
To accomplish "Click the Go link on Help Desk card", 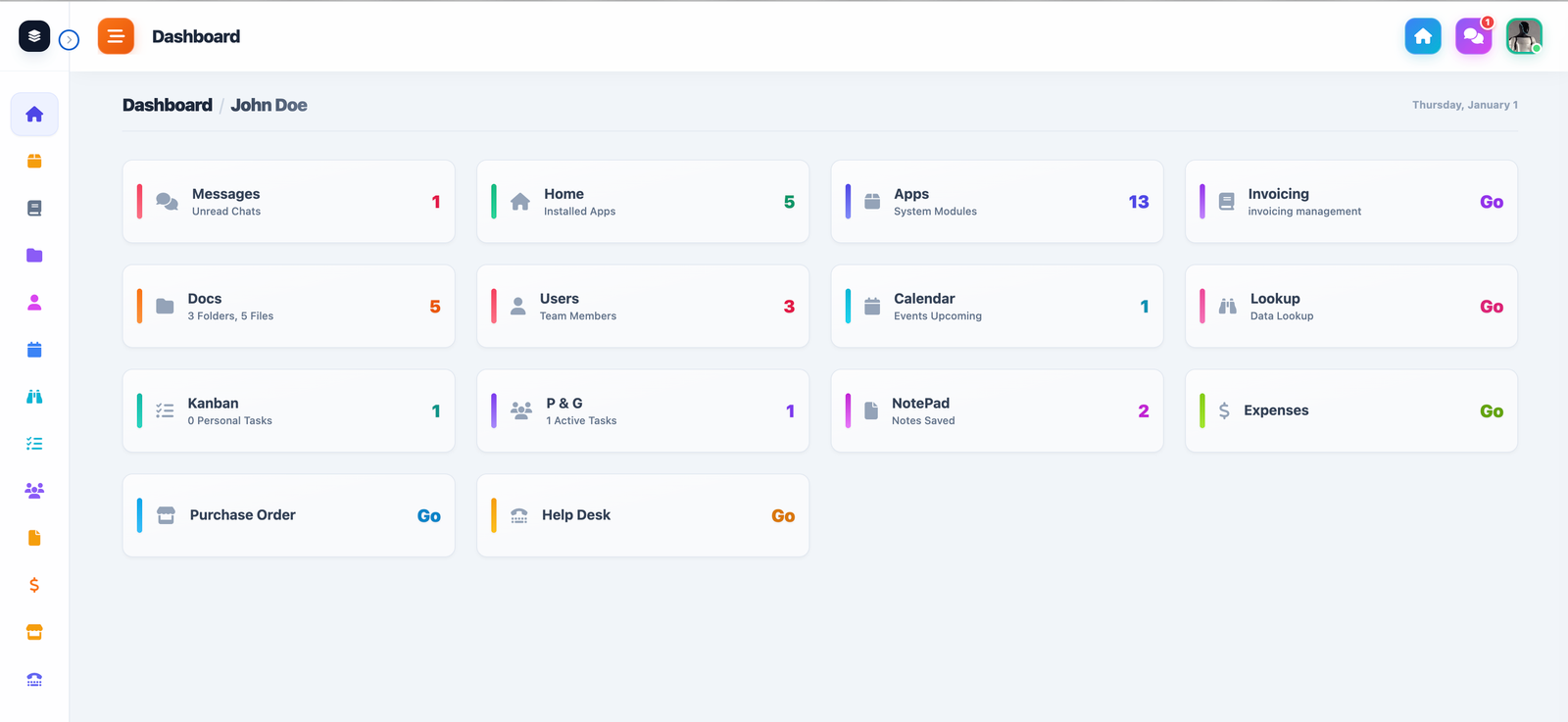I will [783, 516].
